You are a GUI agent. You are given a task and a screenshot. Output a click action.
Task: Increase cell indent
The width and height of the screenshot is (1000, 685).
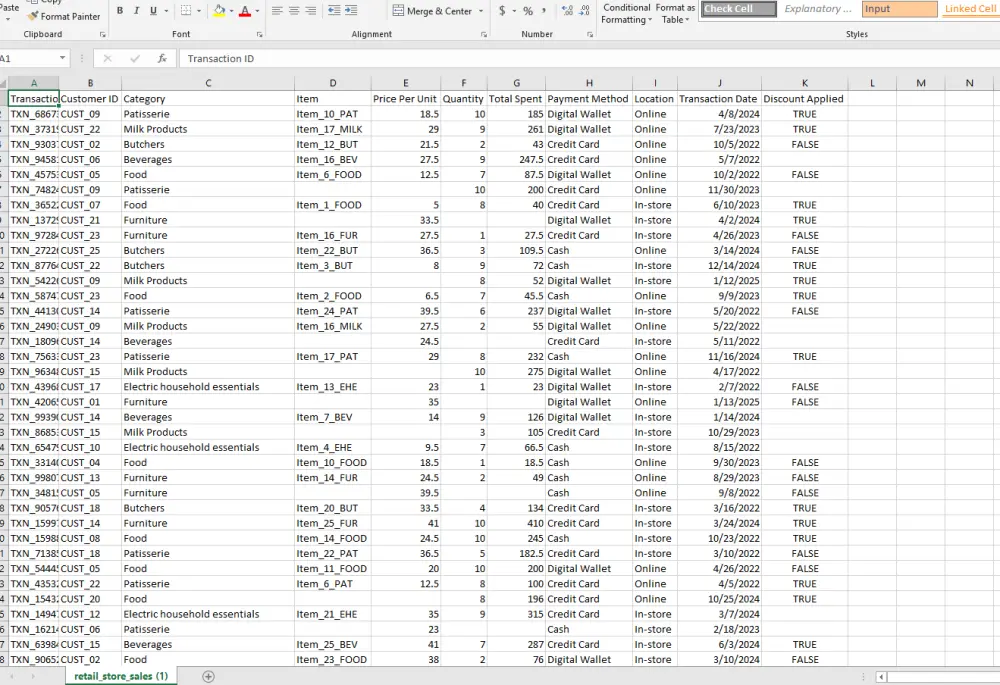351,11
